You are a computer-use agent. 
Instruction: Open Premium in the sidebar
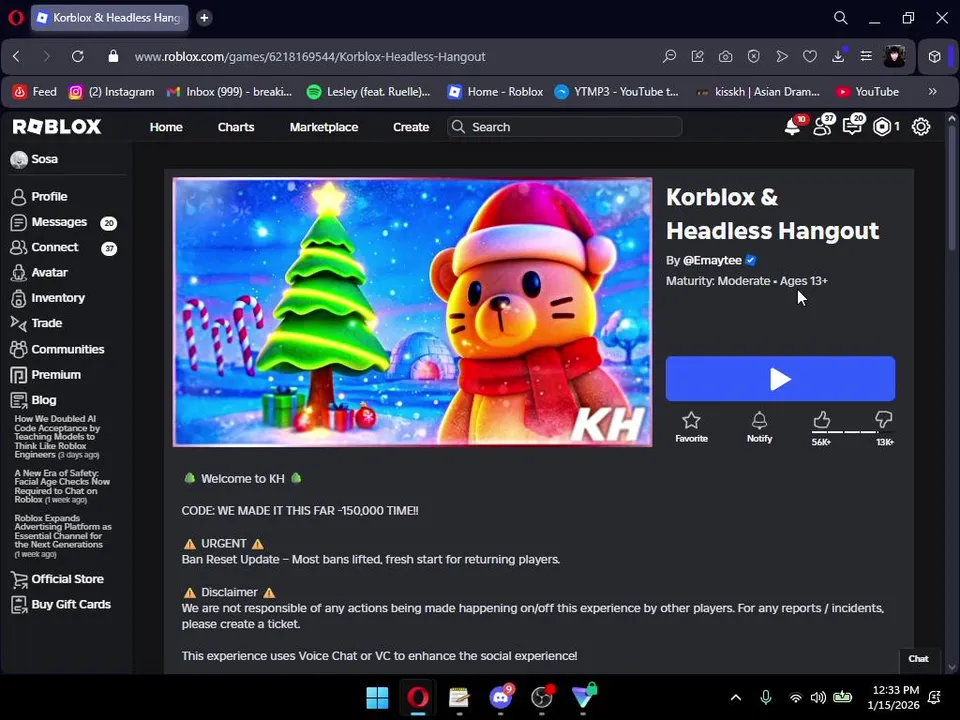point(56,375)
